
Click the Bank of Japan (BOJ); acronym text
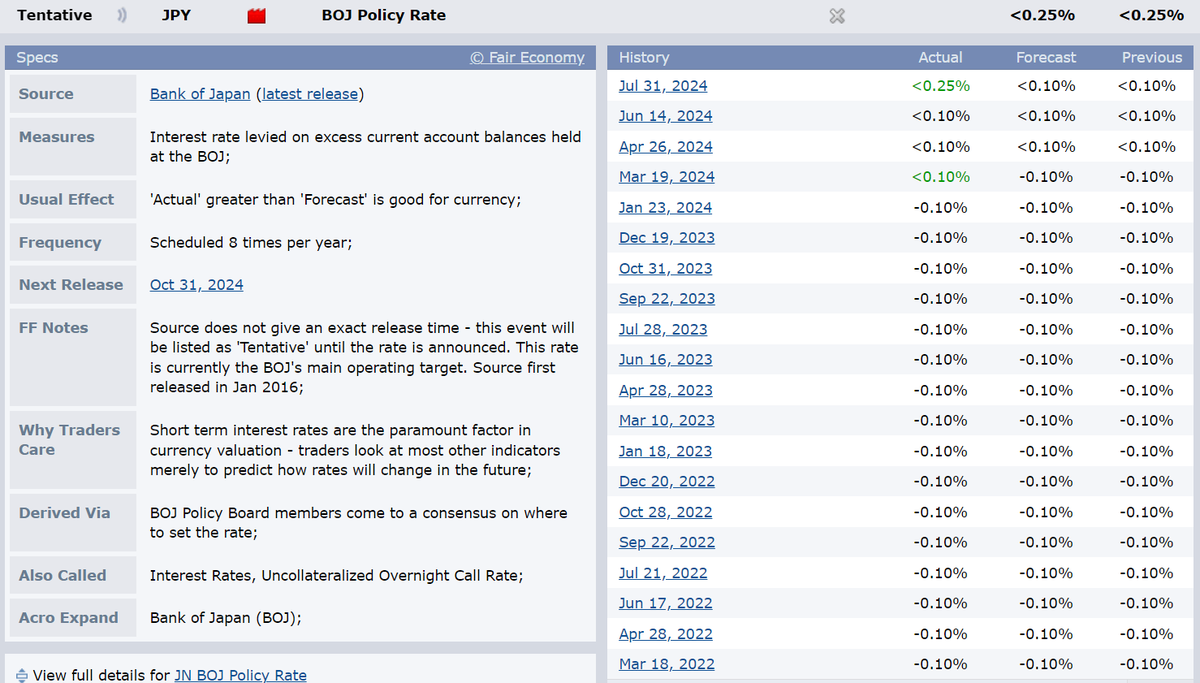click(226, 618)
